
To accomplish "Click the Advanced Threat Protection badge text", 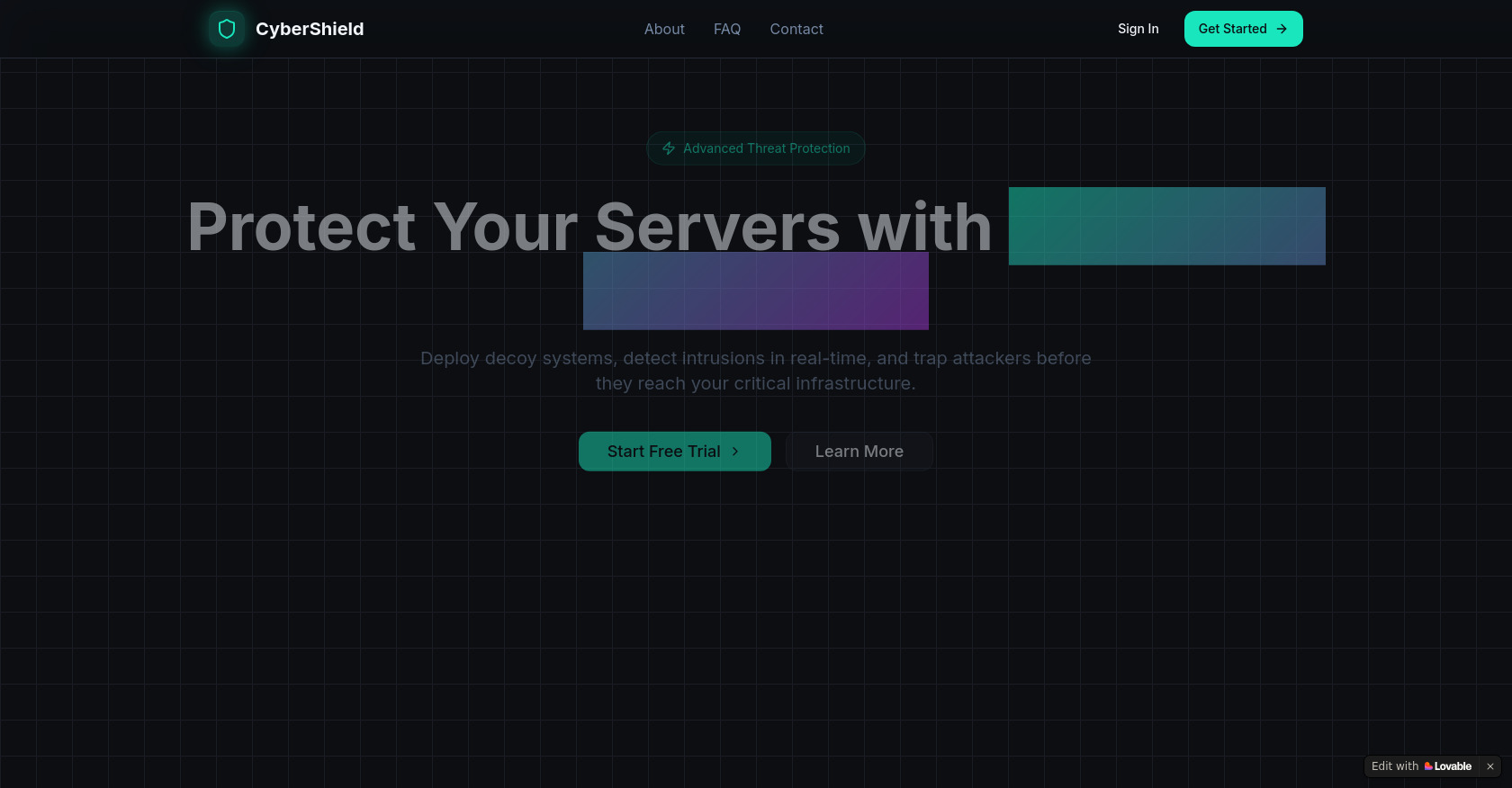I will pos(767,148).
